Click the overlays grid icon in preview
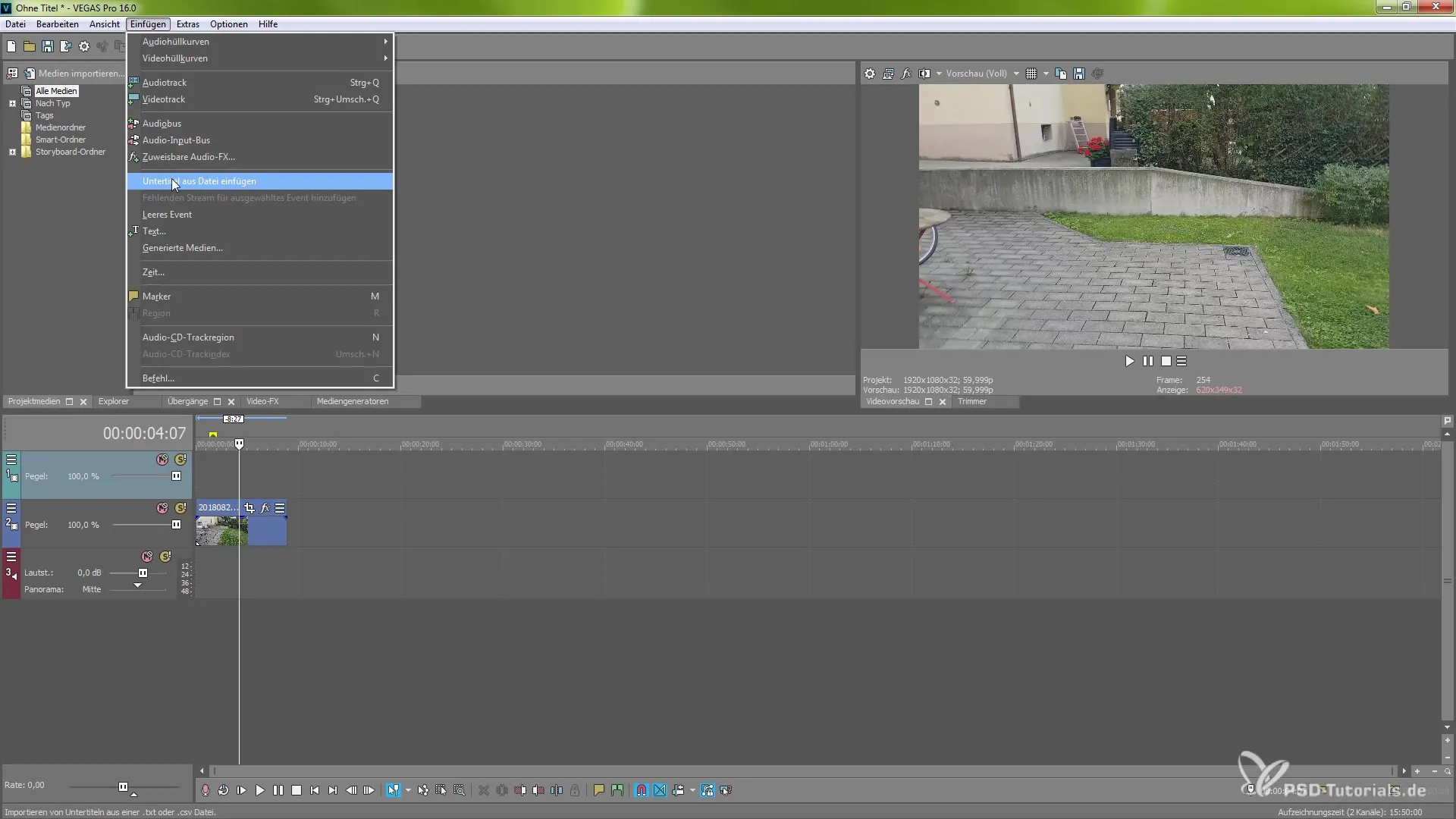 (x=1031, y=74)
